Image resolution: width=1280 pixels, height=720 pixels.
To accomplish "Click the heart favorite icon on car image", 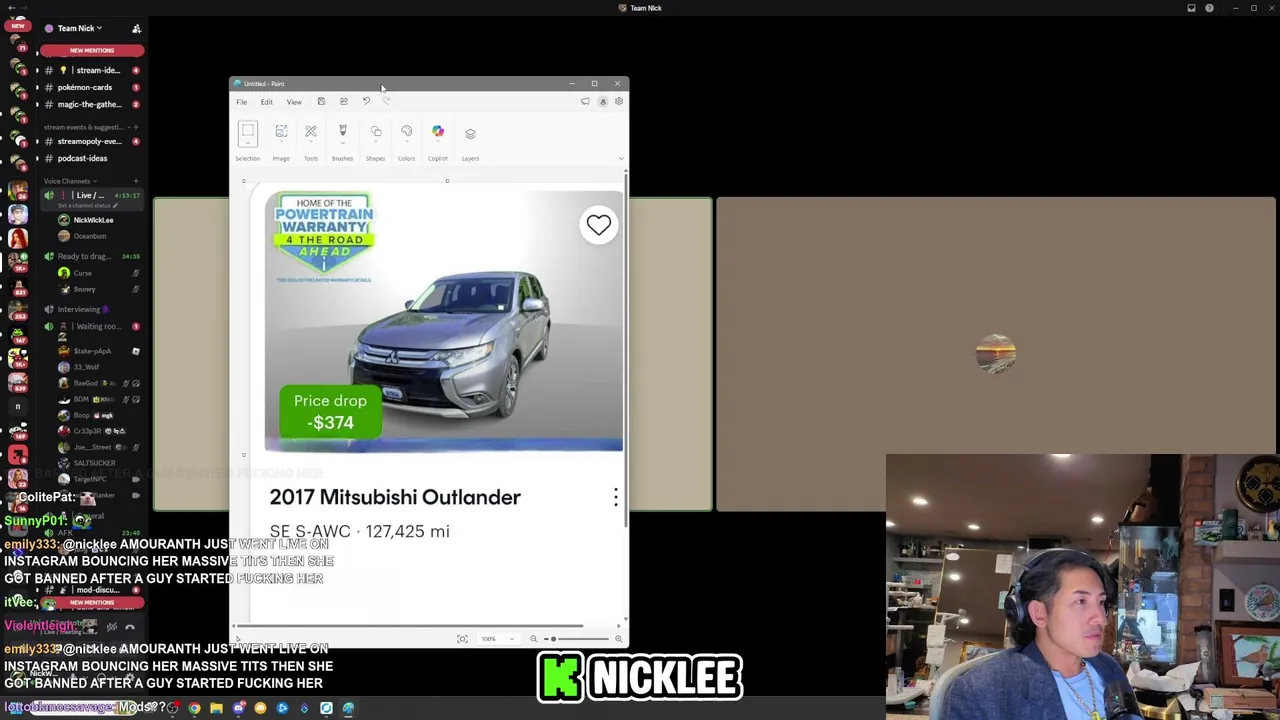I will click(x=599, y=225).
